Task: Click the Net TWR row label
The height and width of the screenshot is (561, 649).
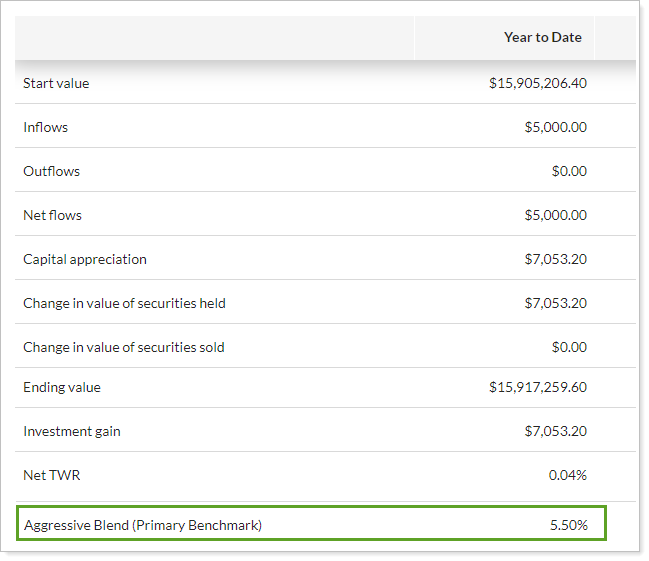Action: click(52, 475)
